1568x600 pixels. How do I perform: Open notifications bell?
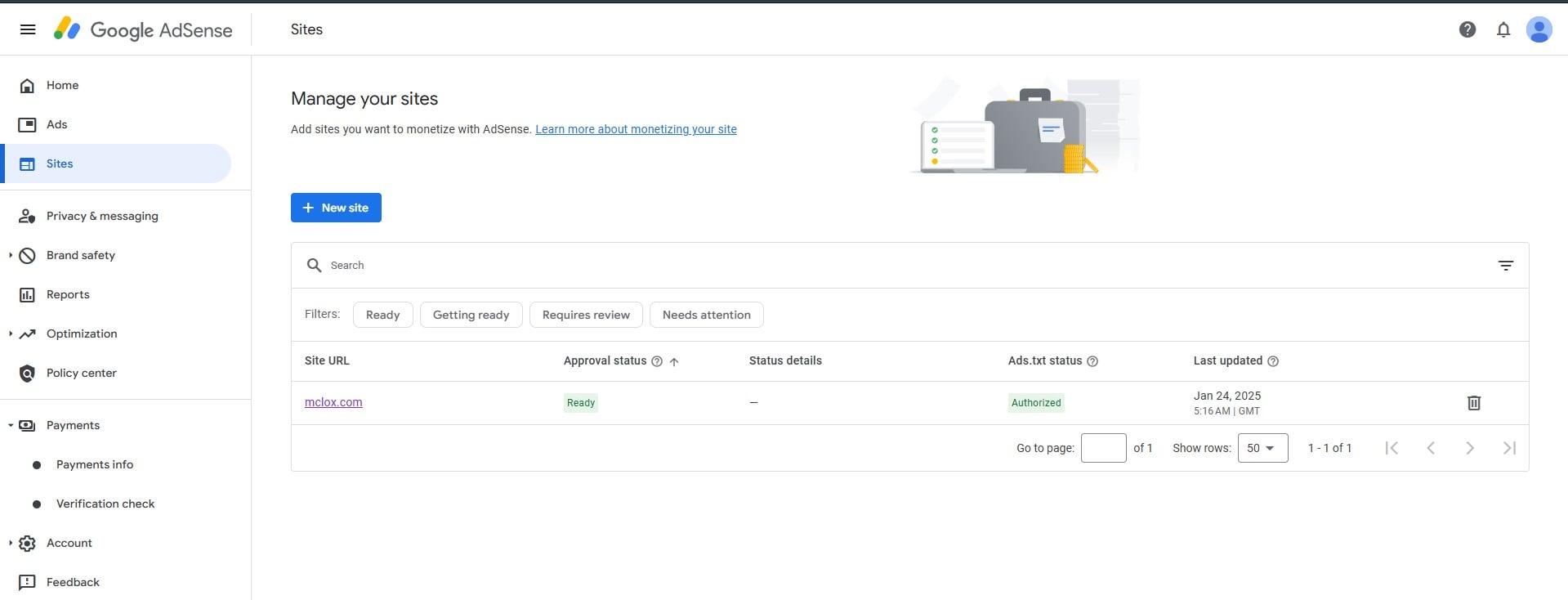(x=1503, y=29)
